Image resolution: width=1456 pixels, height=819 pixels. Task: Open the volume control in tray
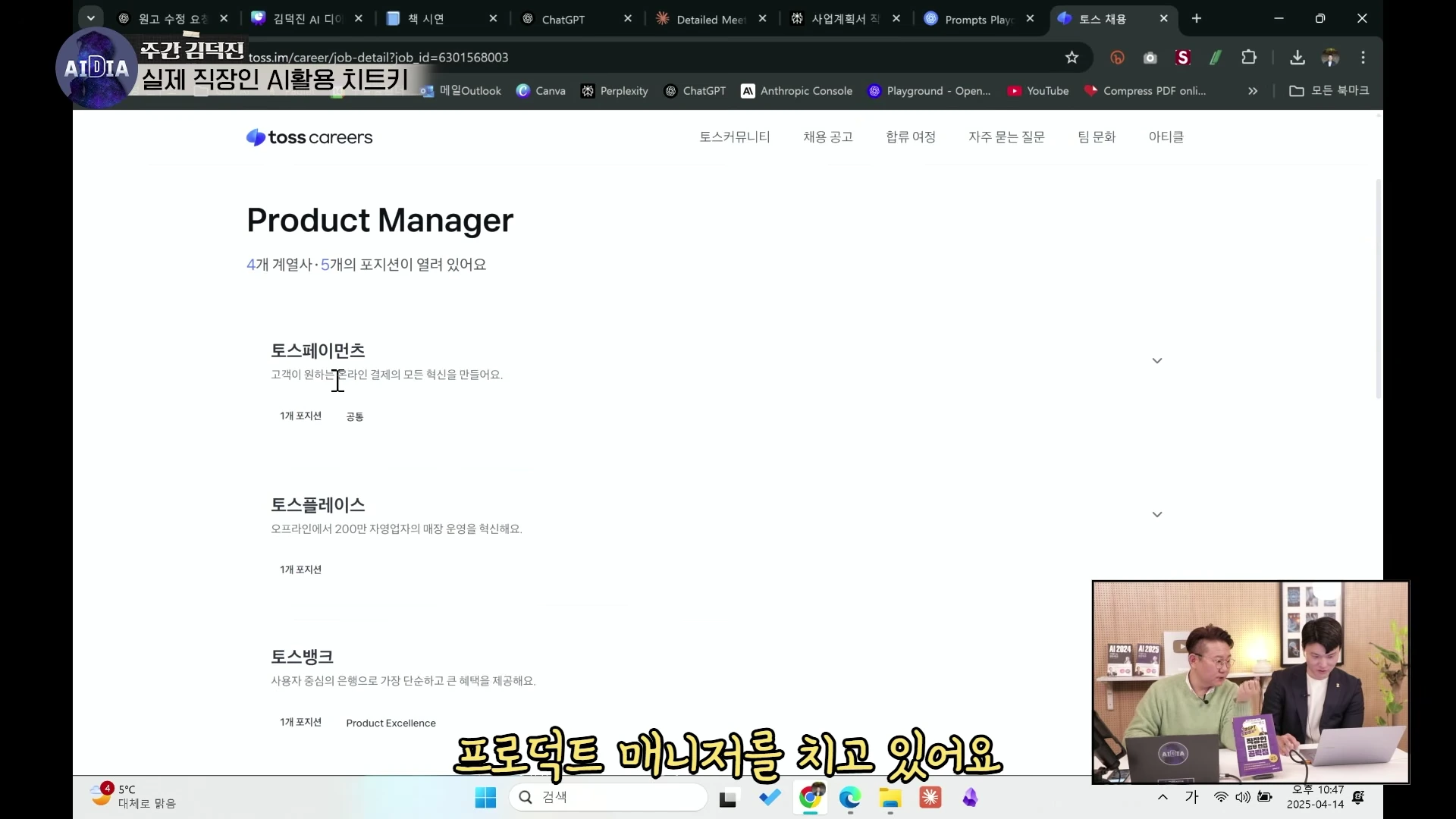click(x=1243, y=797)
